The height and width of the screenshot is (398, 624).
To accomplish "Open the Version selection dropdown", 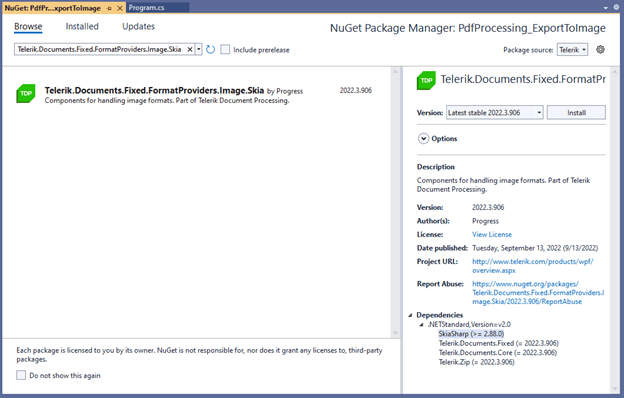I will (495, 113).
